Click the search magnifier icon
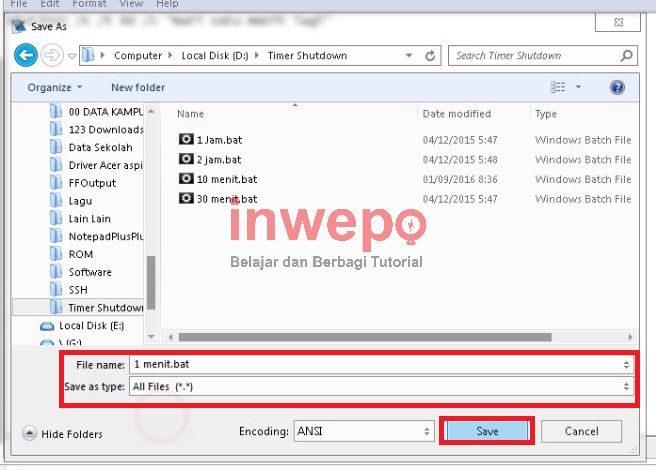 click(626, 56)
